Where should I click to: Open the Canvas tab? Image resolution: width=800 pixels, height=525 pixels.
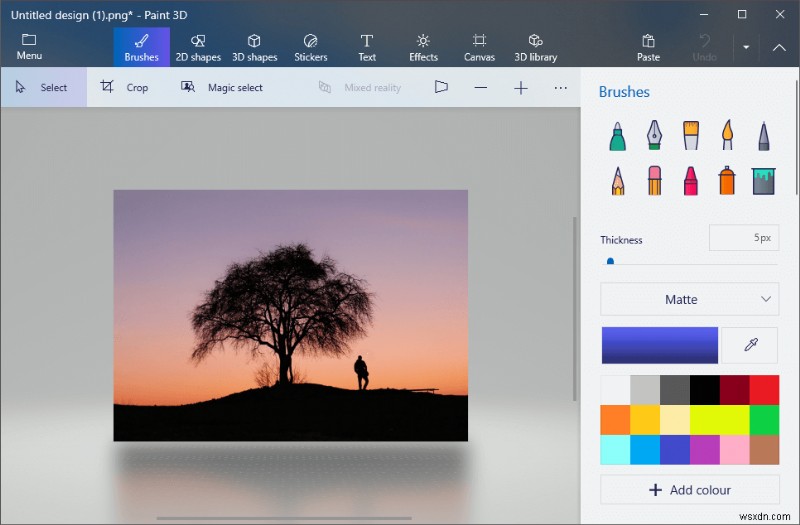point(479,47)
